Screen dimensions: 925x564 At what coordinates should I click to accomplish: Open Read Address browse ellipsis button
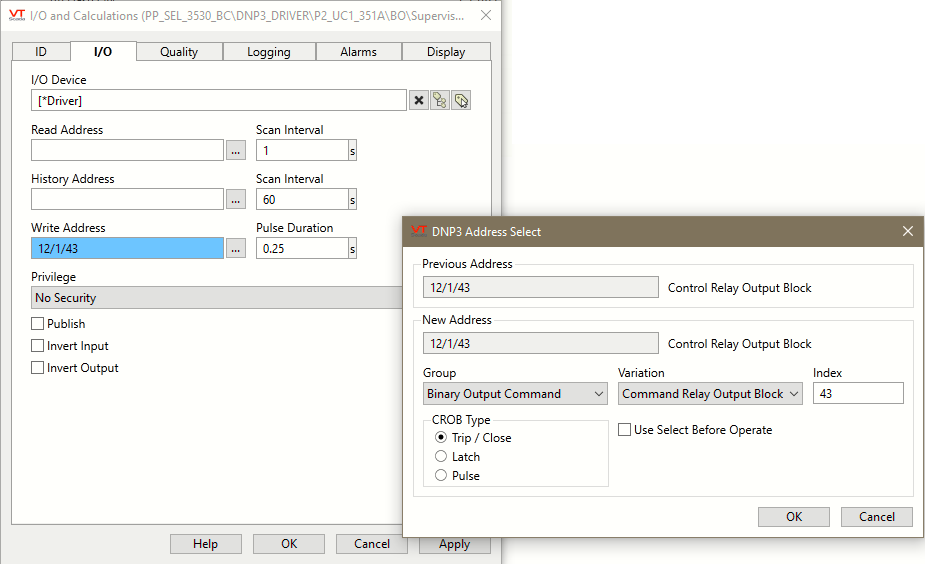coord(236,150)
